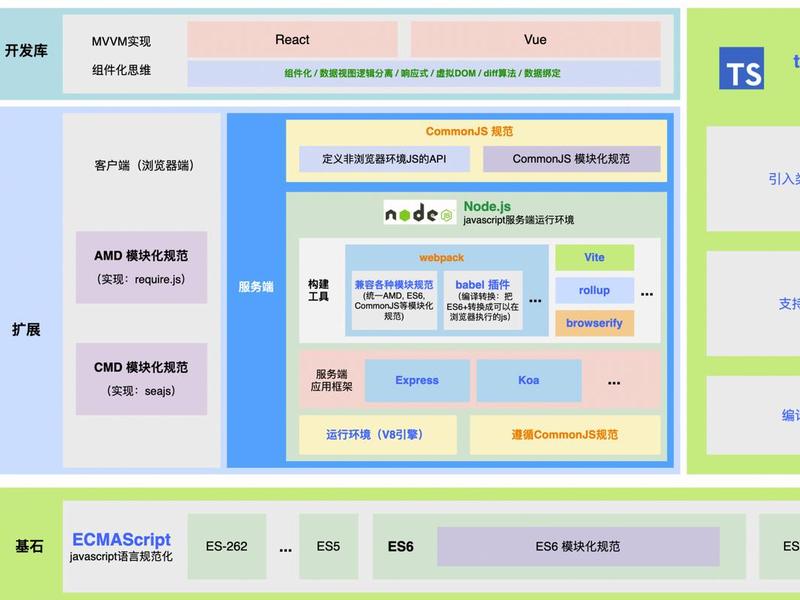Select the Koa box
Viewport: 800px width, 600px height.
pos(529,380)
